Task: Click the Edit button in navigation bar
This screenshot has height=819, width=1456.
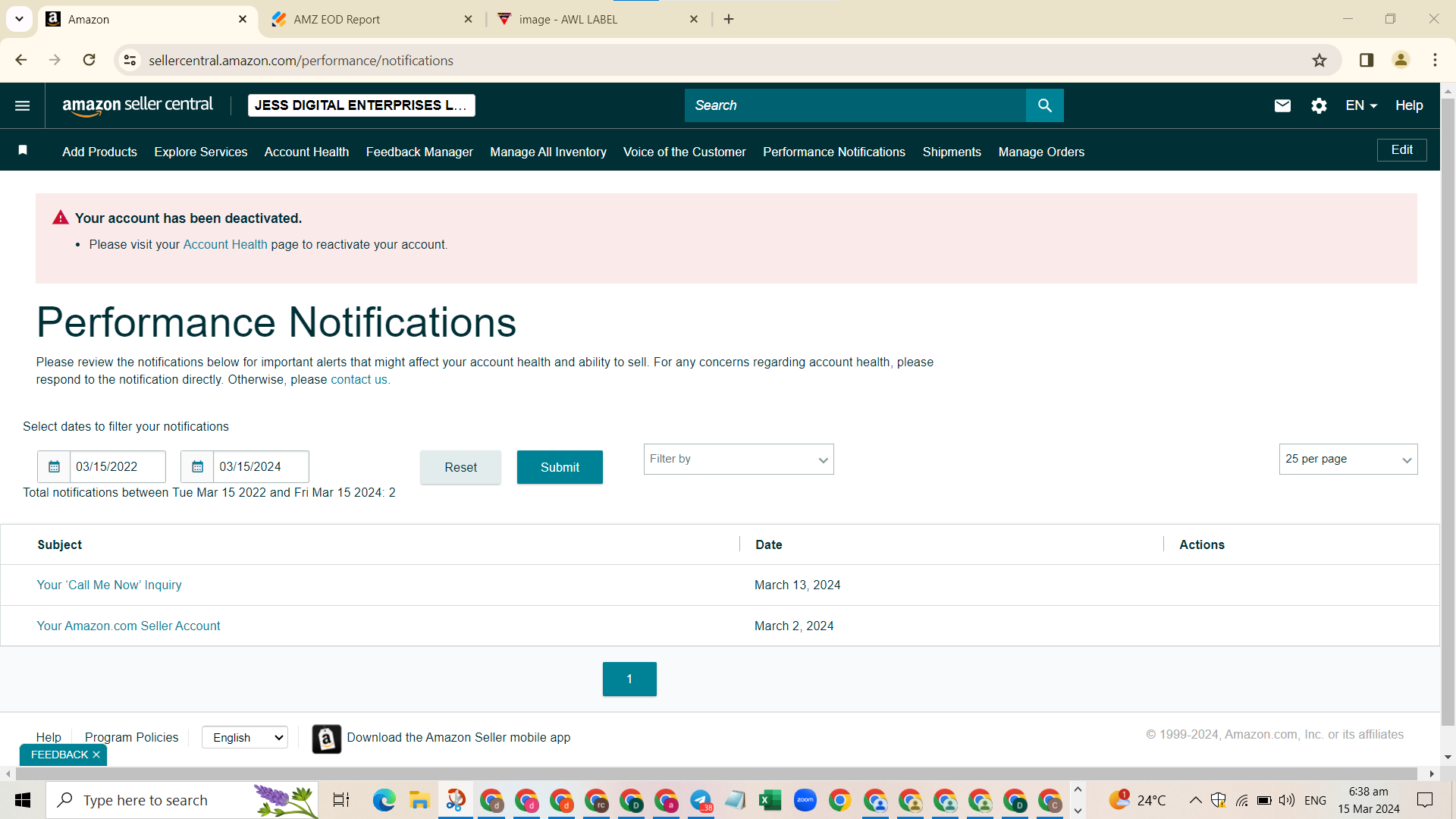Action: pyautogui.click(x=1401, y=150)
